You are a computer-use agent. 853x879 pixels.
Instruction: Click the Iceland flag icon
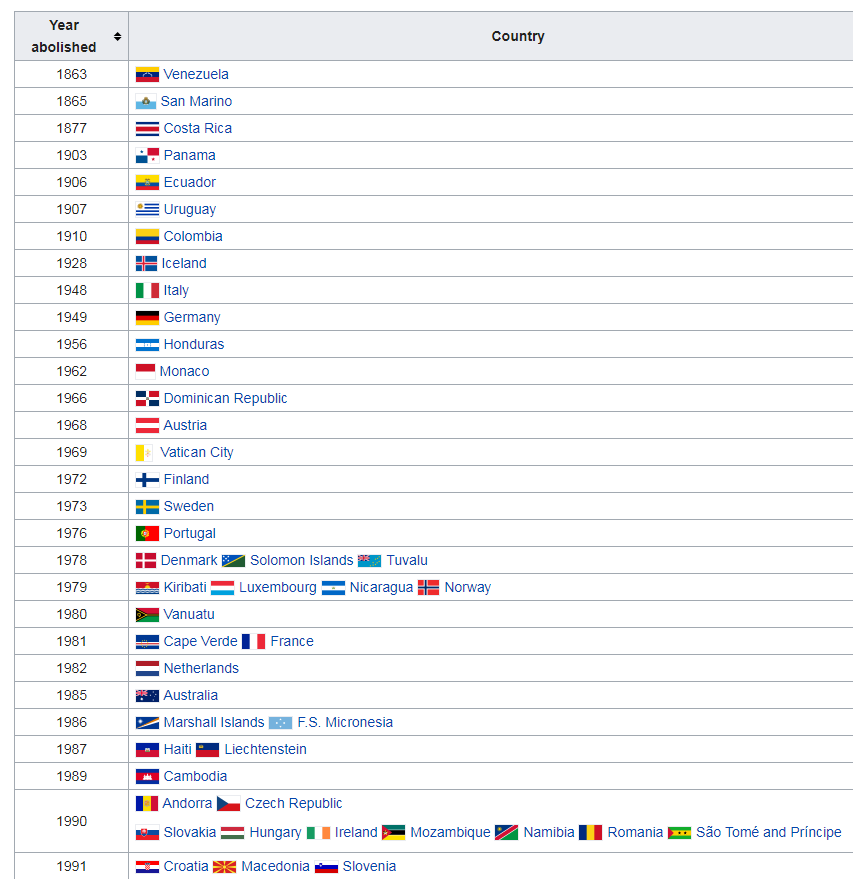click(146, 263)
